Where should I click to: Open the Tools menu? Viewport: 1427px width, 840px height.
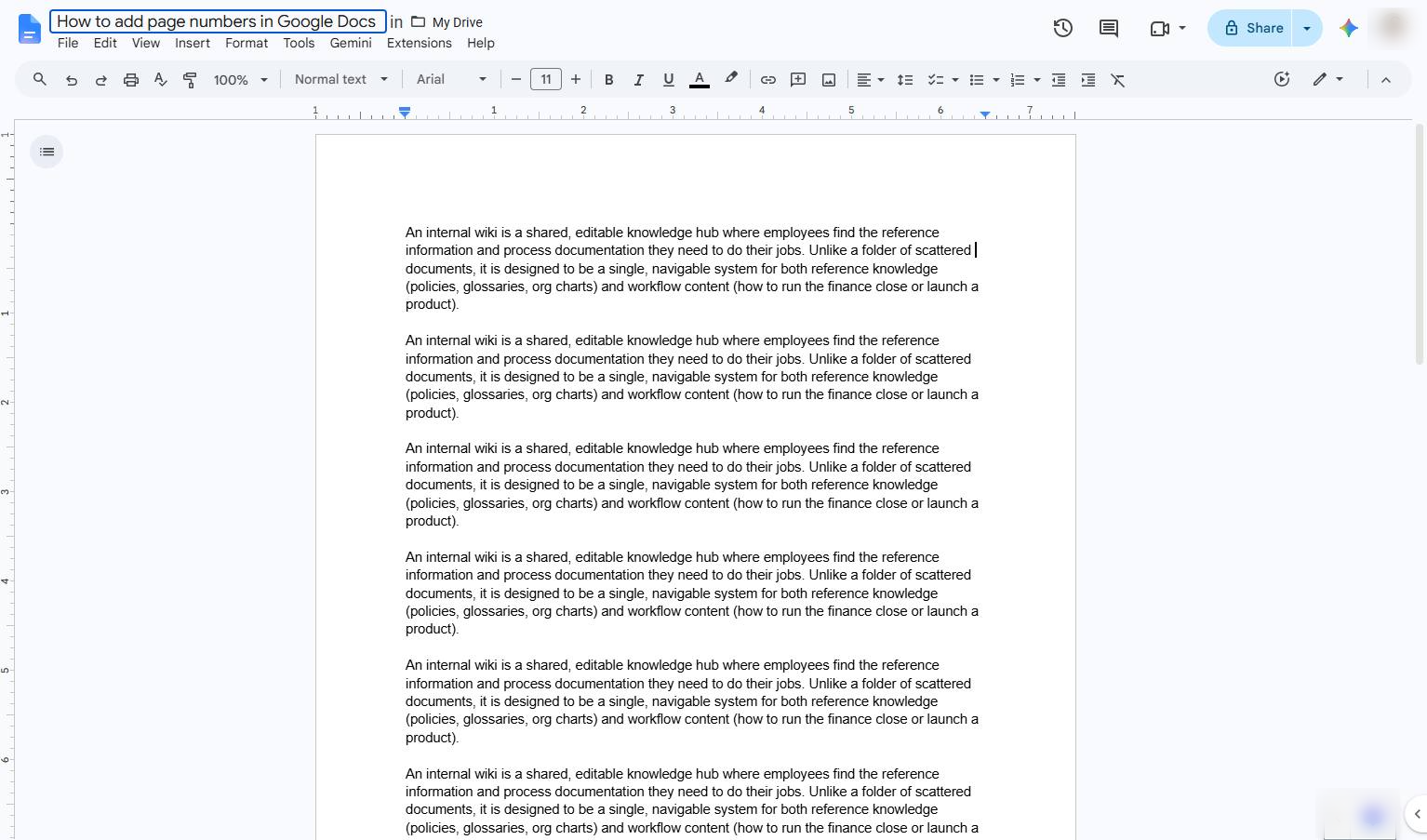pyautogui.click(x=299, y=43)
